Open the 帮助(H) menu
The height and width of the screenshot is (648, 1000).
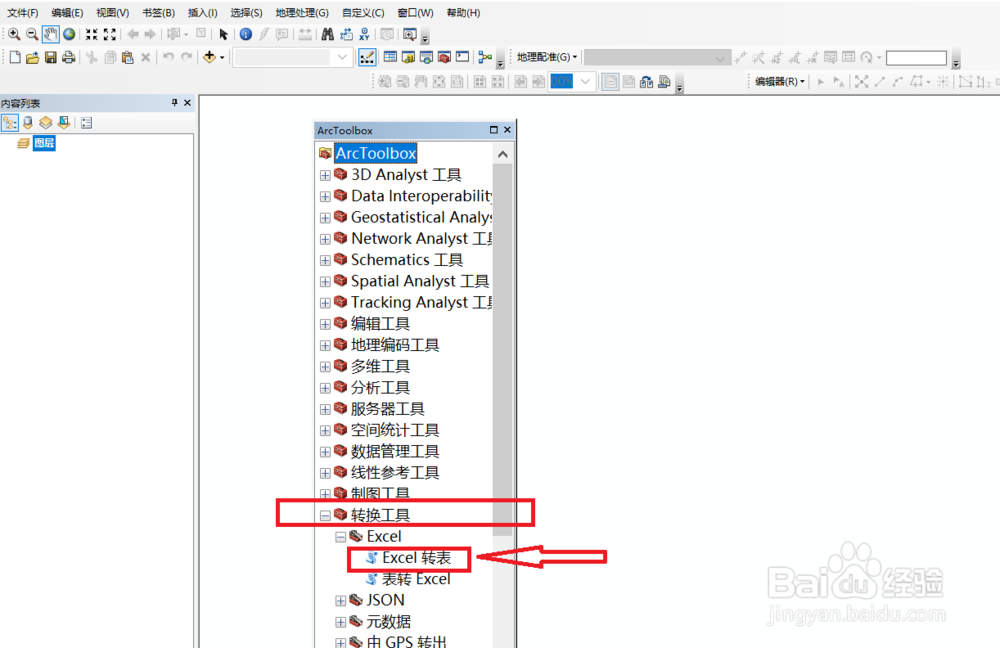463,13
